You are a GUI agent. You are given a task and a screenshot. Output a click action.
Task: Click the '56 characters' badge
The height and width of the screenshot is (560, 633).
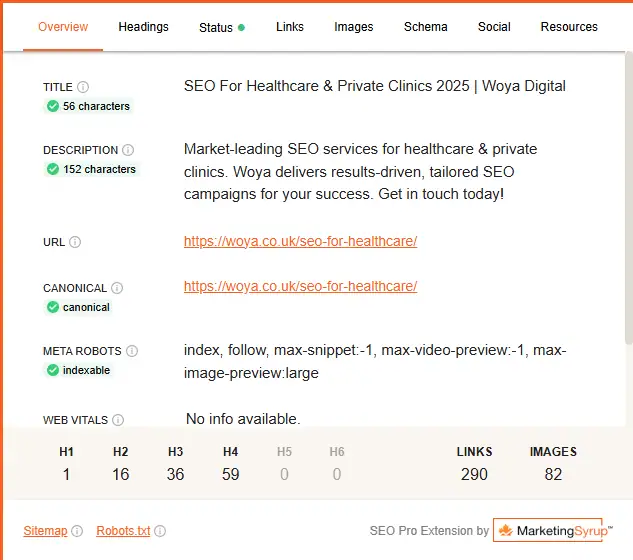coord(88,106)
